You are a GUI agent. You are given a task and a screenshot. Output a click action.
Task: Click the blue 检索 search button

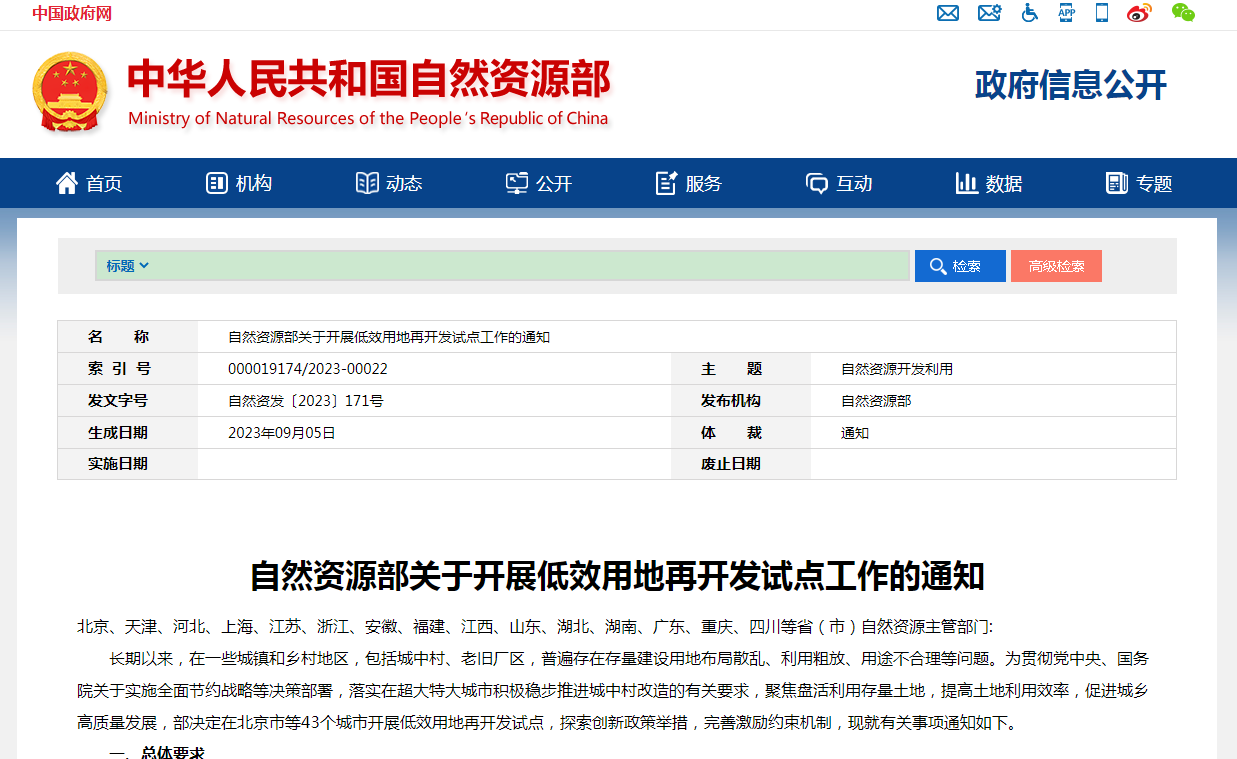point(959,266)
